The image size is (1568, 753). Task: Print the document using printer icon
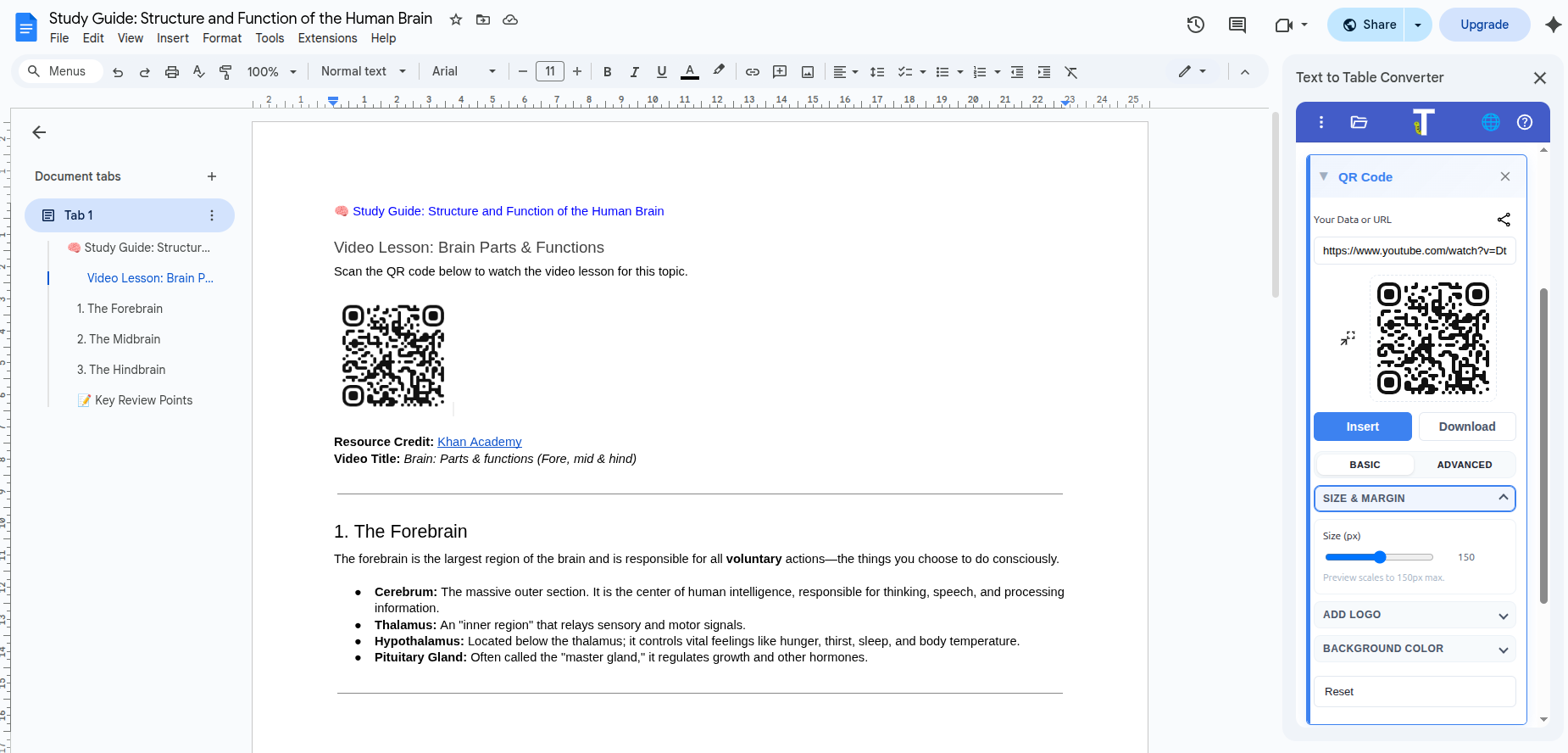(x=172, y=72)
